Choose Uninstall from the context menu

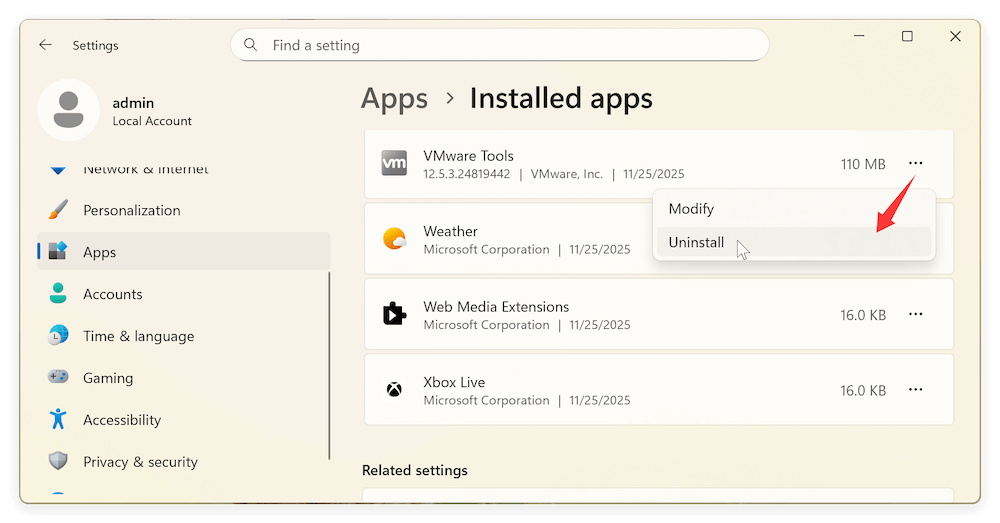click(794, 242)
